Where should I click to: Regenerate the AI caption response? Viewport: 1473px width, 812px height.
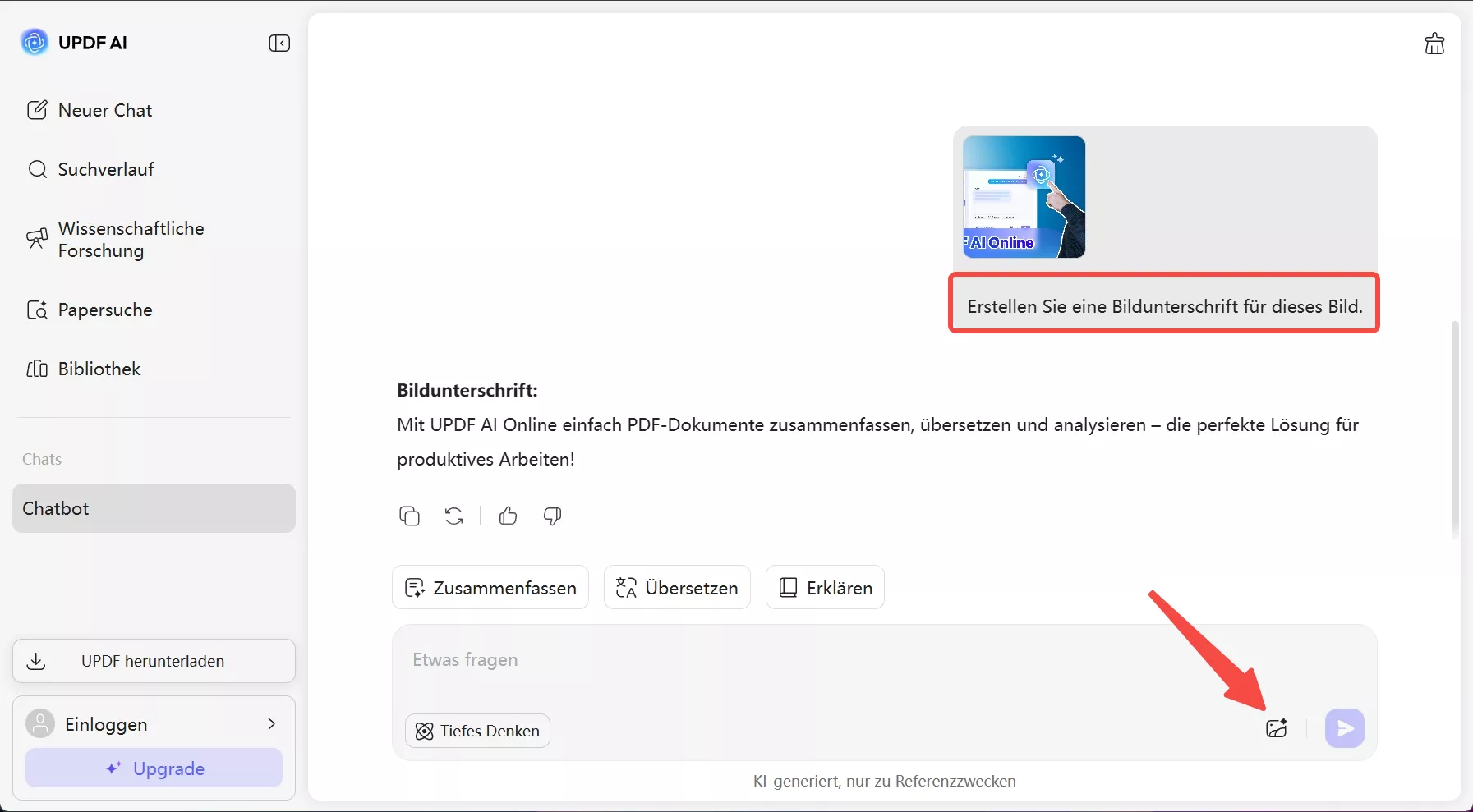453,516
